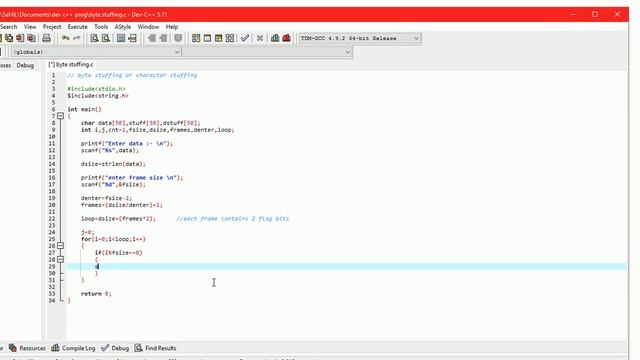
Task: Open the Tools menu
Action: point(101,27)
